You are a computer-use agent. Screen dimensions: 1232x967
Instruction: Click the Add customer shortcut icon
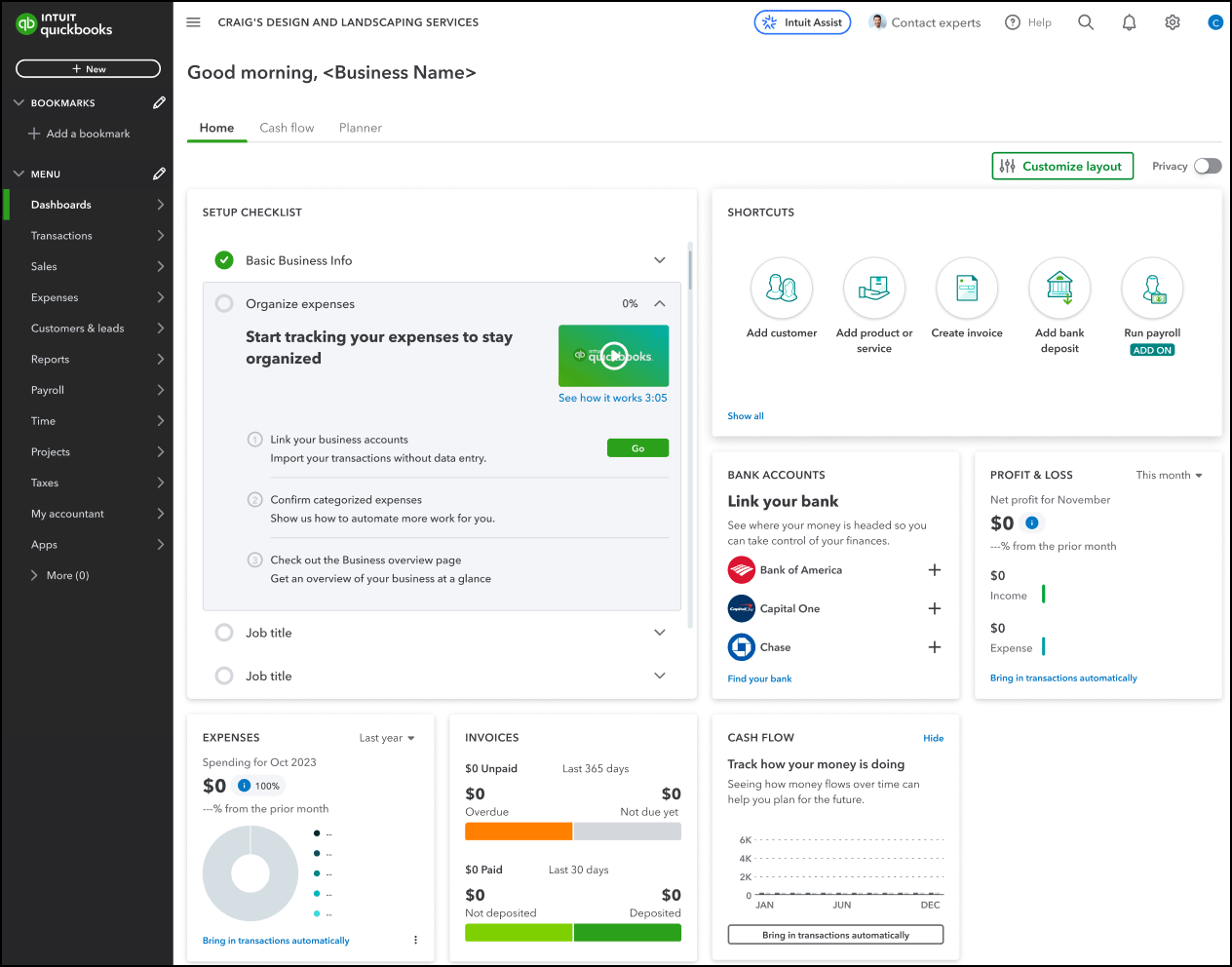(782, 288)
